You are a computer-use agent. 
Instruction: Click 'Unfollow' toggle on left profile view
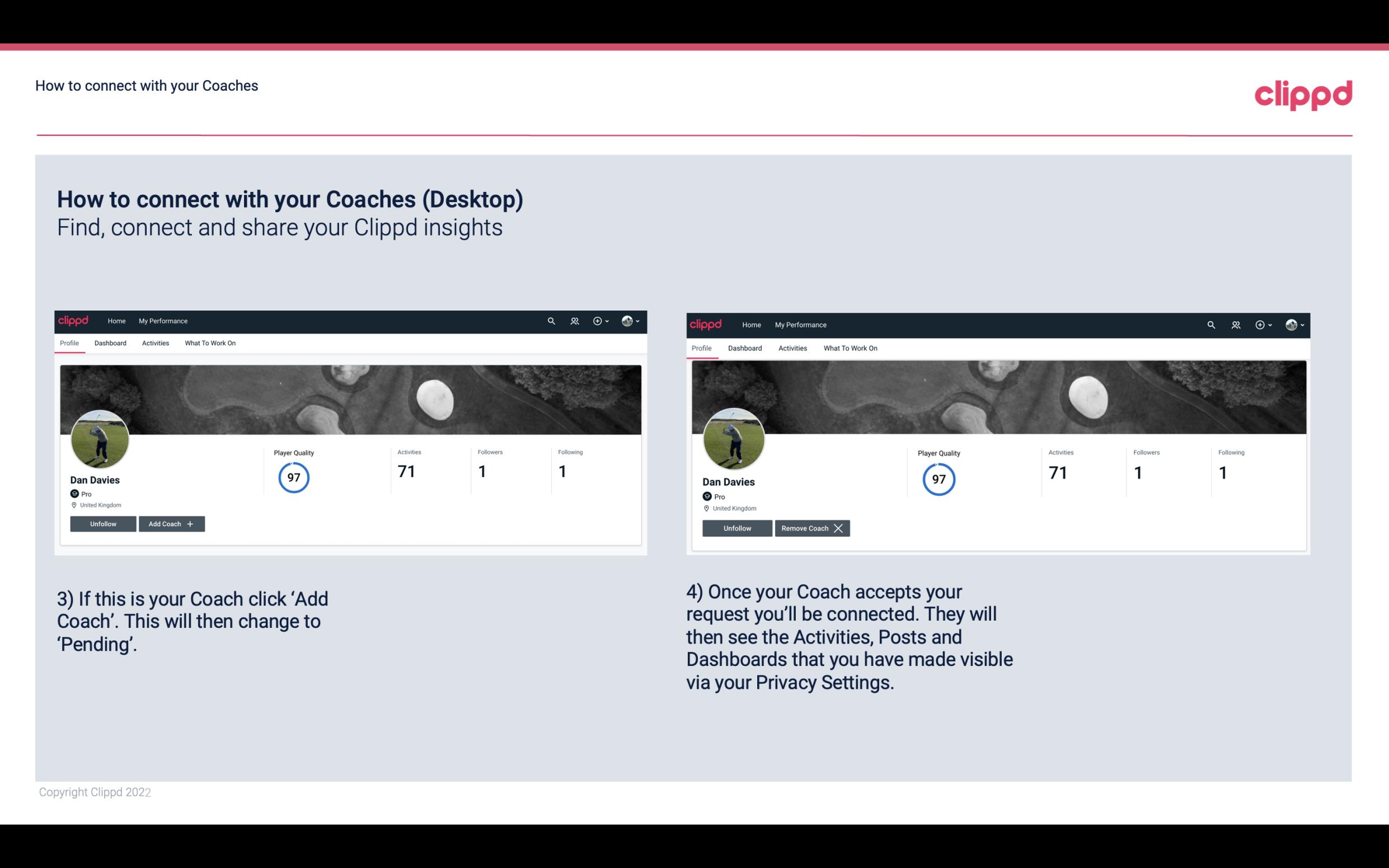click(103, 524)
